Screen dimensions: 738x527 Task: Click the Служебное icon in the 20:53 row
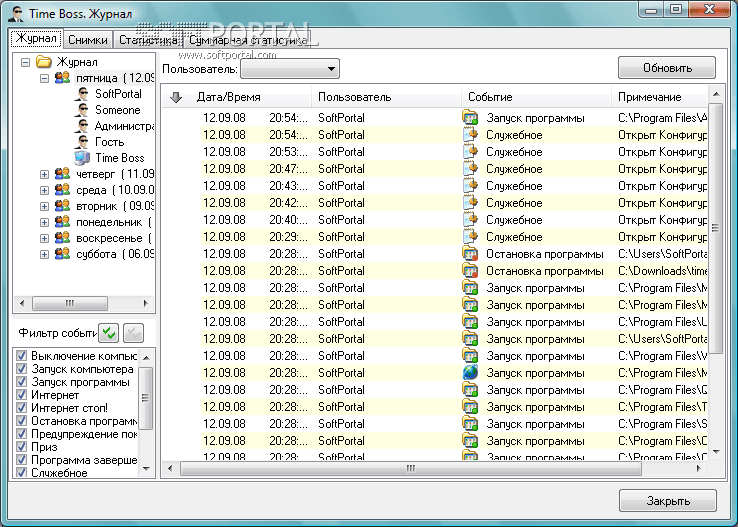click(470, 152)
